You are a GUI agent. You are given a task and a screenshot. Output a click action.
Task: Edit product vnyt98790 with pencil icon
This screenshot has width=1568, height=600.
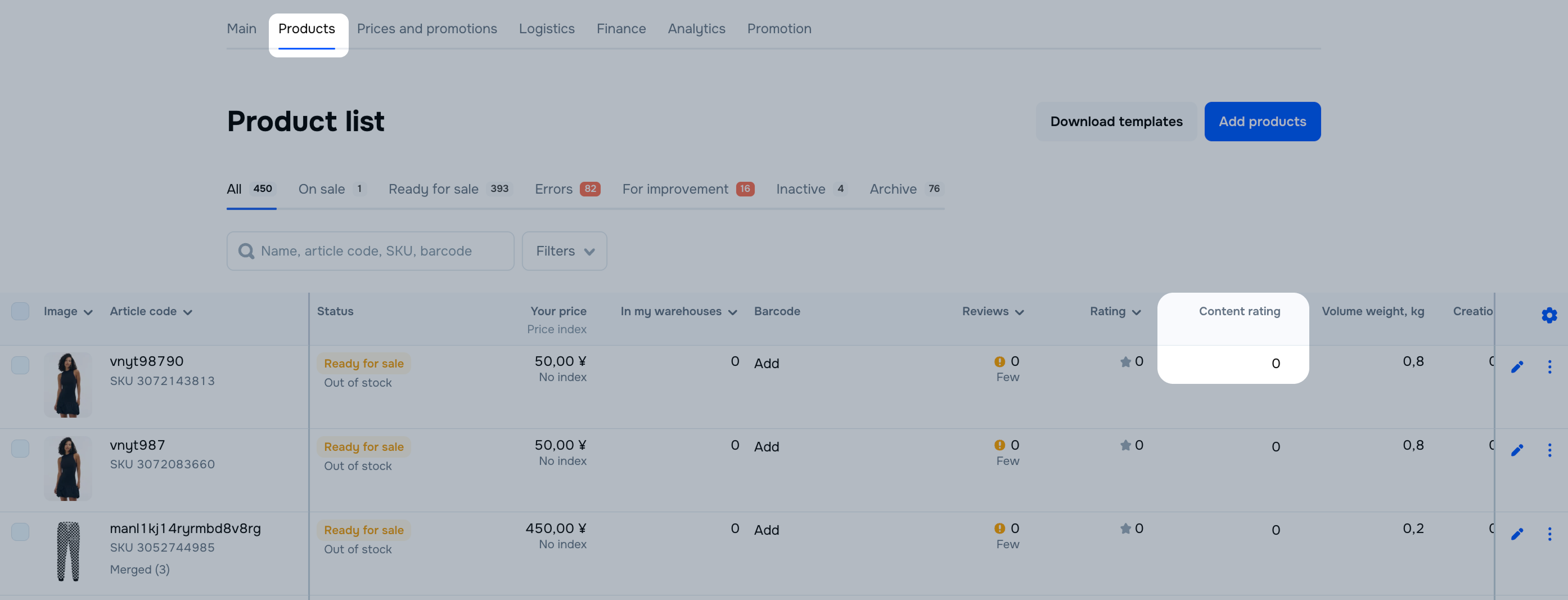point(1517,367)
